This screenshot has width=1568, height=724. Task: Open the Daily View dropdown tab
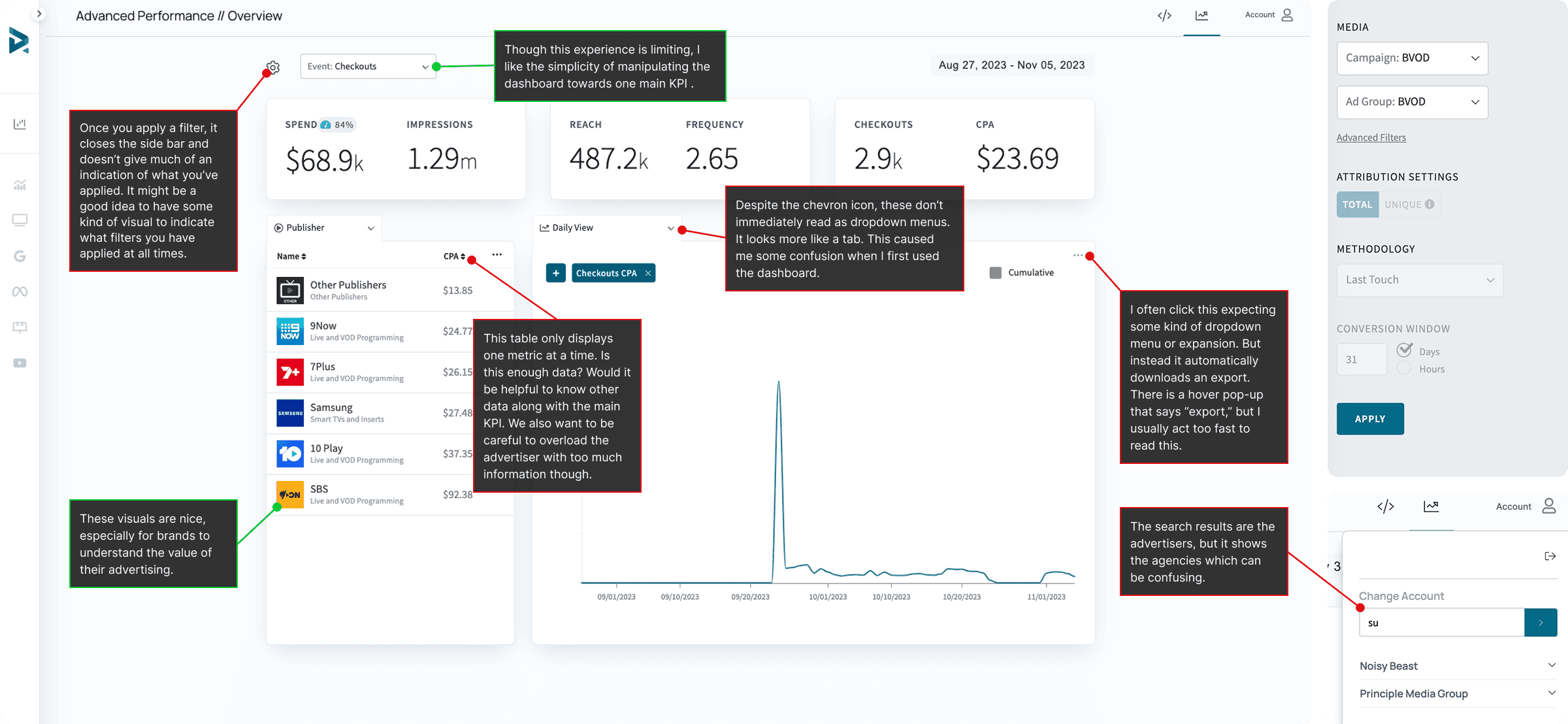point(606,228)
